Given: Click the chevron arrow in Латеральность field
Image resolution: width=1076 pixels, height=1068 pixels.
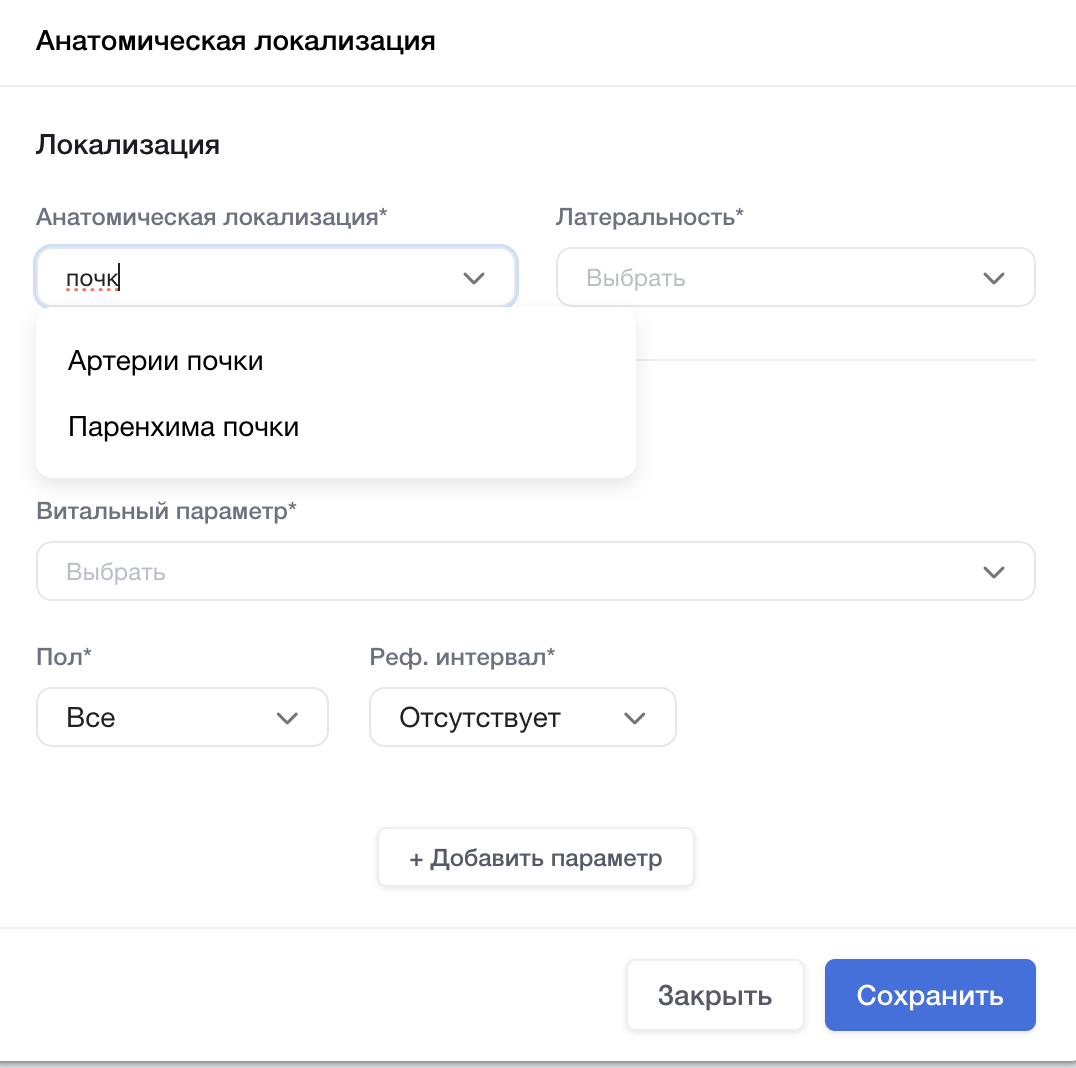Looking at the screenshot, I should (993, 278).
